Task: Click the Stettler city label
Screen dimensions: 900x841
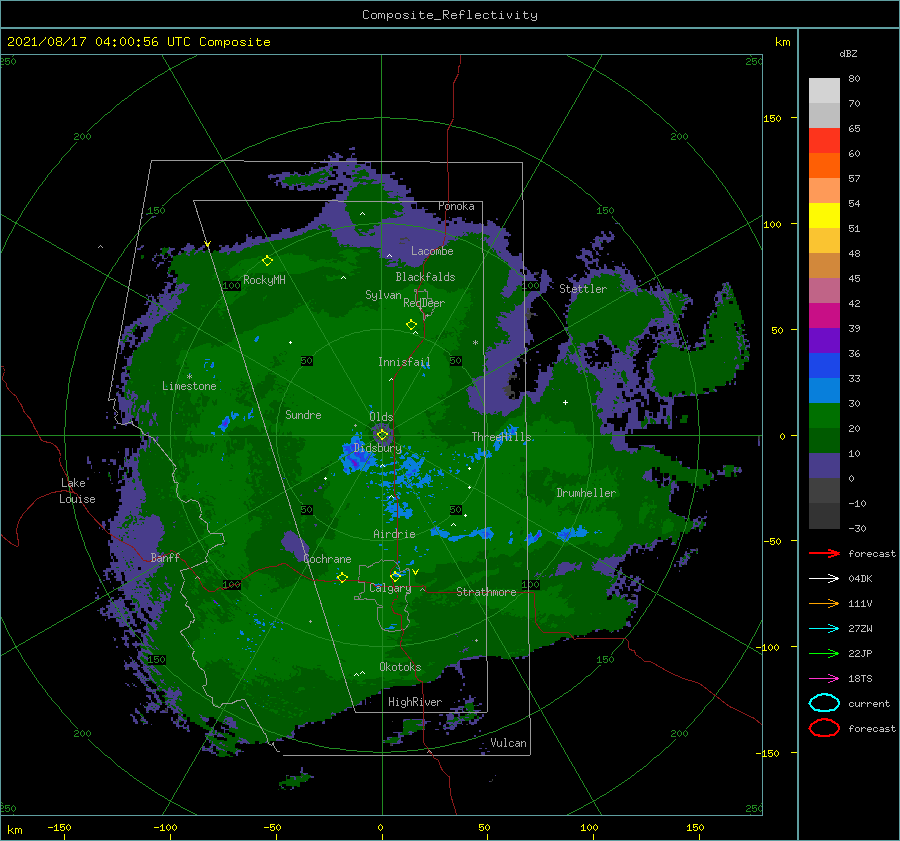Action: click(x=583, y=289)
